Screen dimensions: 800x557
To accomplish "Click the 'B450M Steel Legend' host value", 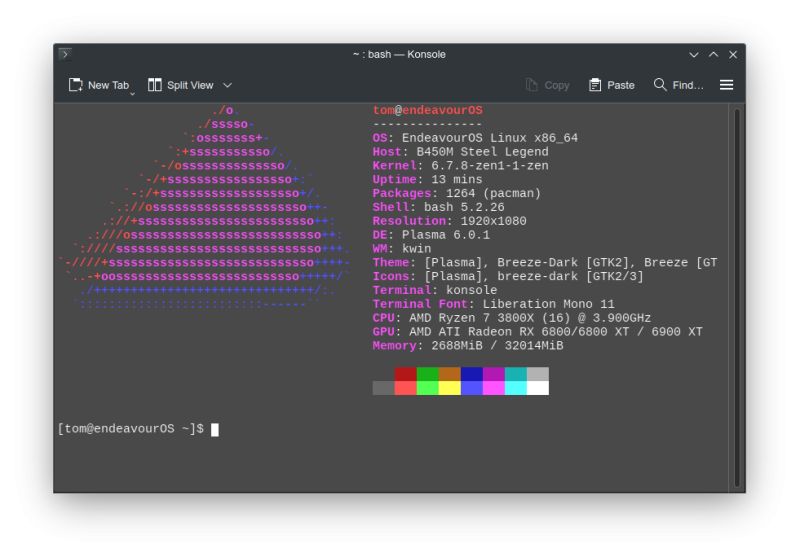I will 483,152.
